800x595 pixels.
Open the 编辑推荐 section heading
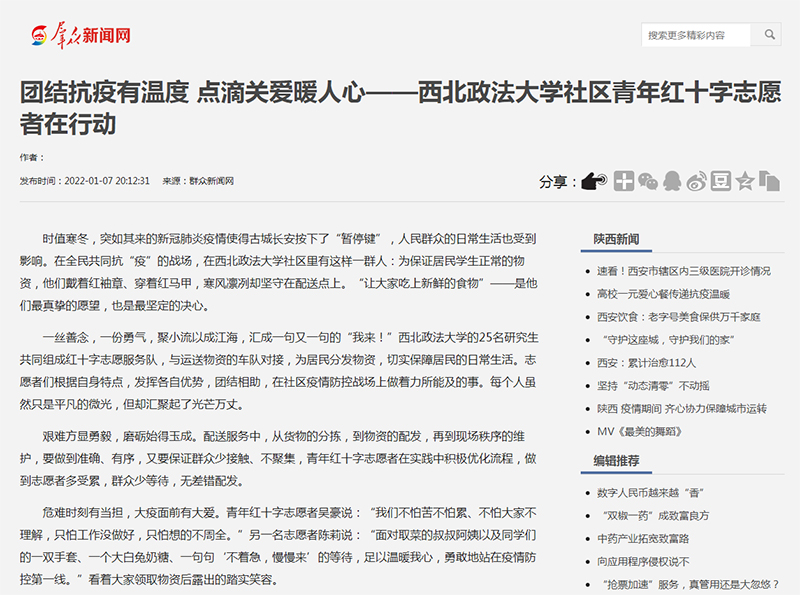coord(616,461)
